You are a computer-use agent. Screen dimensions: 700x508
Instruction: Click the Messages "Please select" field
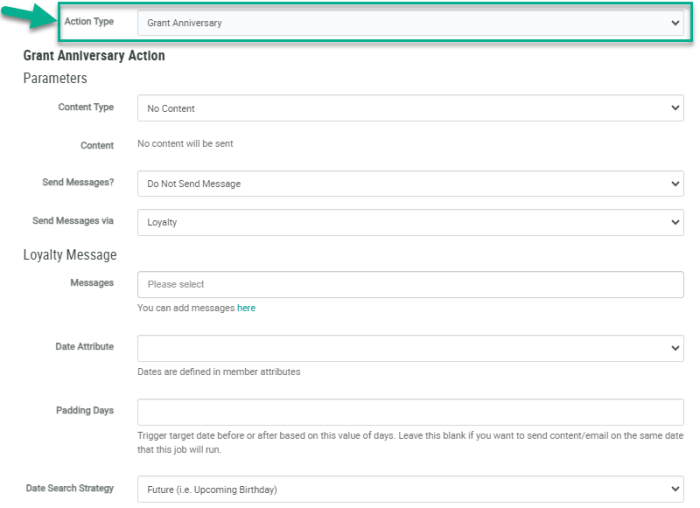(410, 284)
